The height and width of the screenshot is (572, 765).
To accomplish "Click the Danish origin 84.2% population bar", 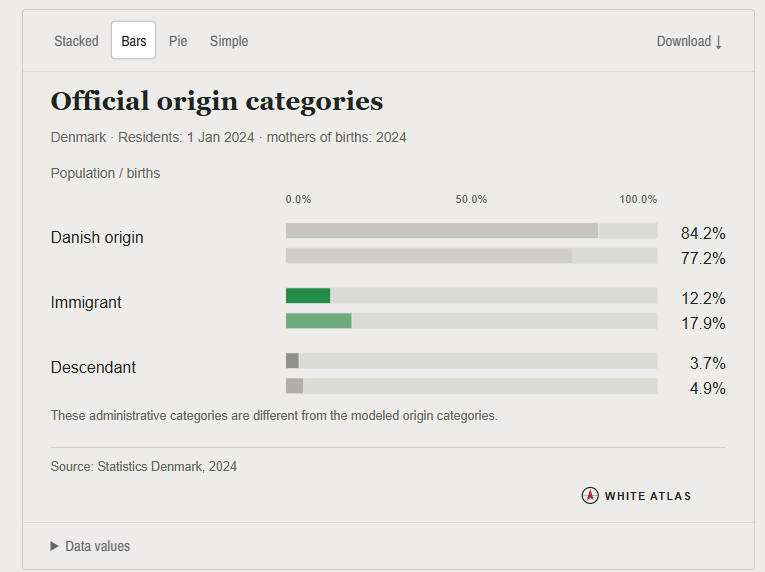I will (x=442, y=231).
